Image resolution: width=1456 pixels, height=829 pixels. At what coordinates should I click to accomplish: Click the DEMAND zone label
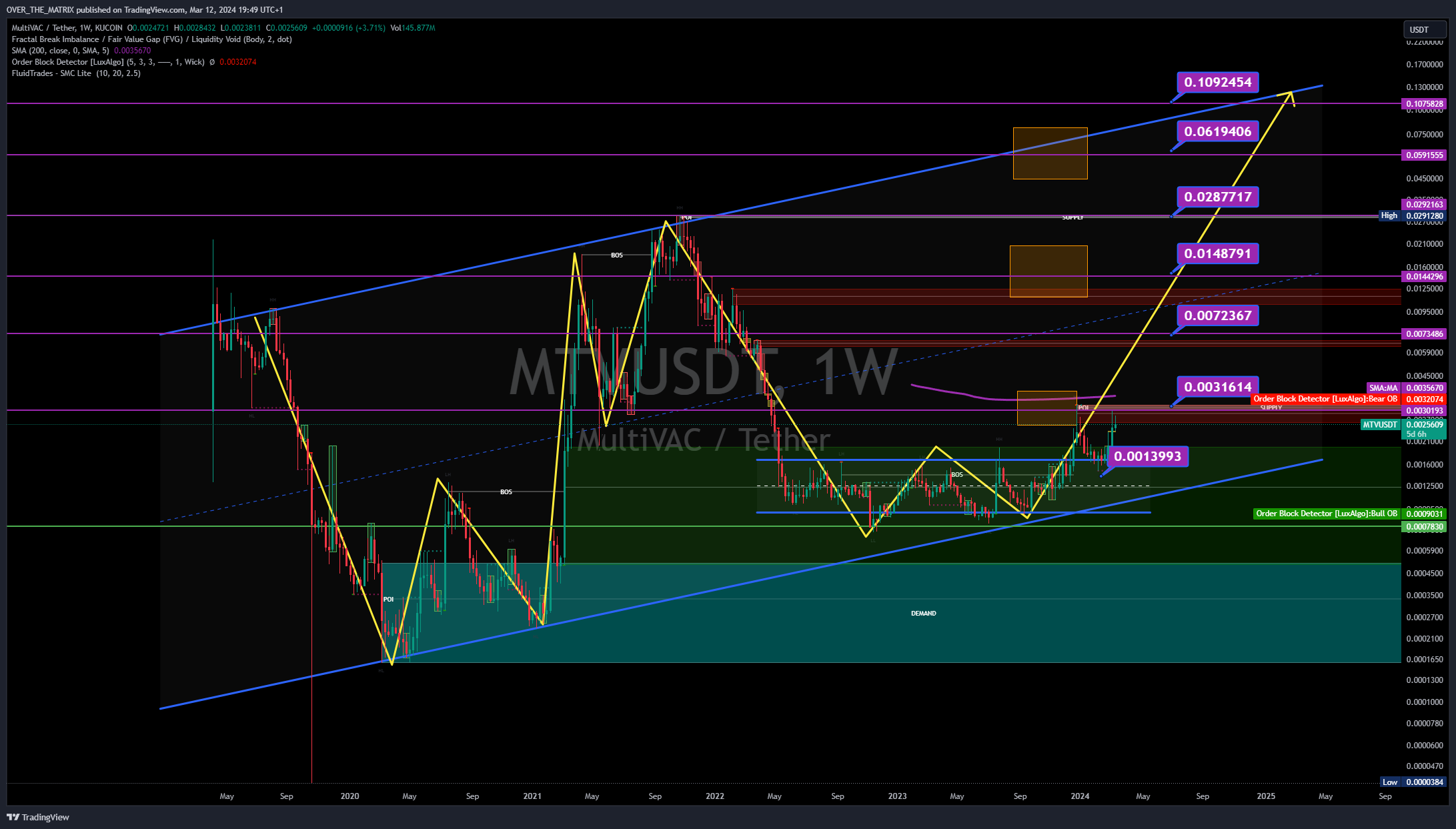click(923, 614)
